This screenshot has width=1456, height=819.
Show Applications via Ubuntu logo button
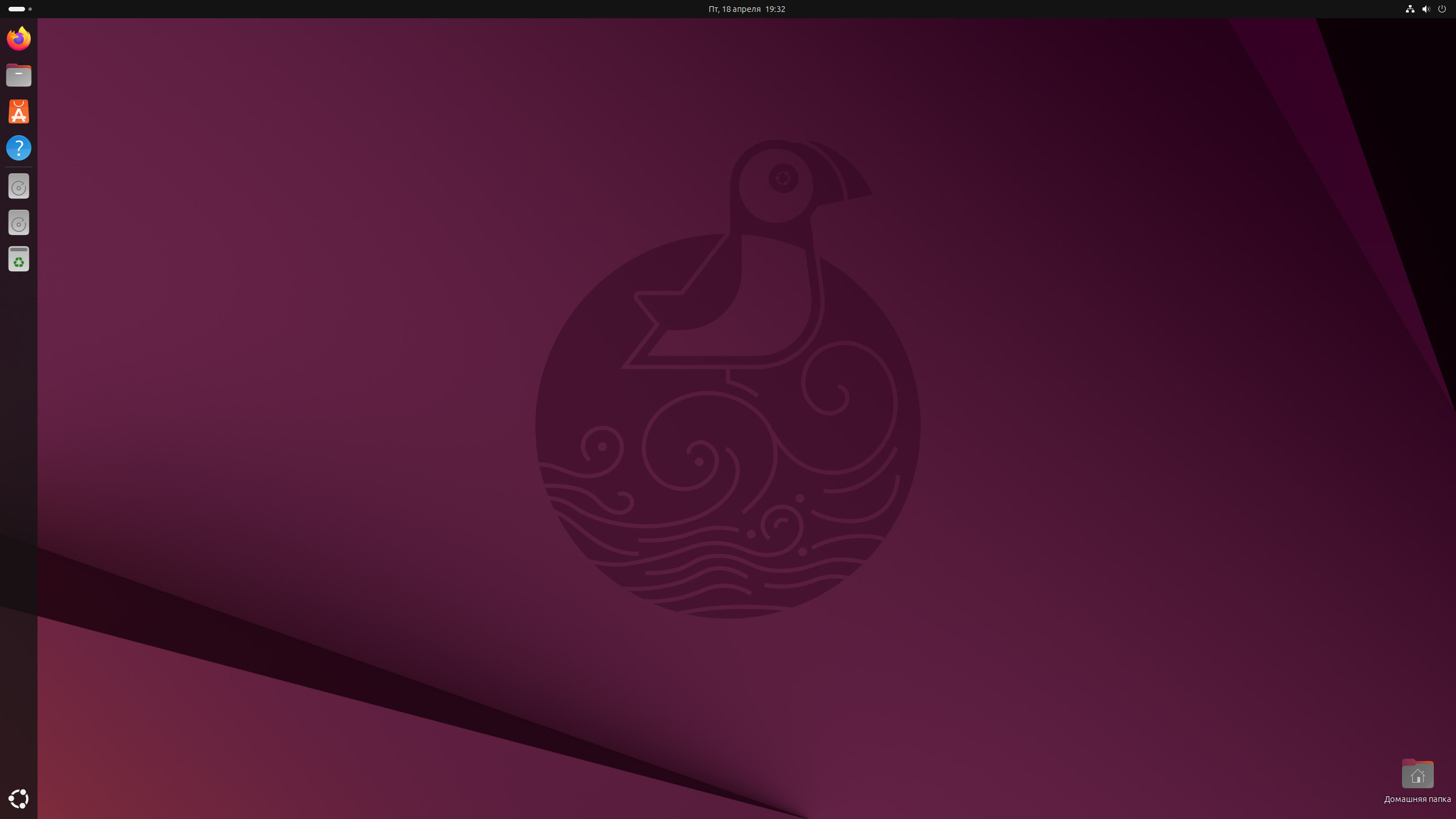(19, 799)
